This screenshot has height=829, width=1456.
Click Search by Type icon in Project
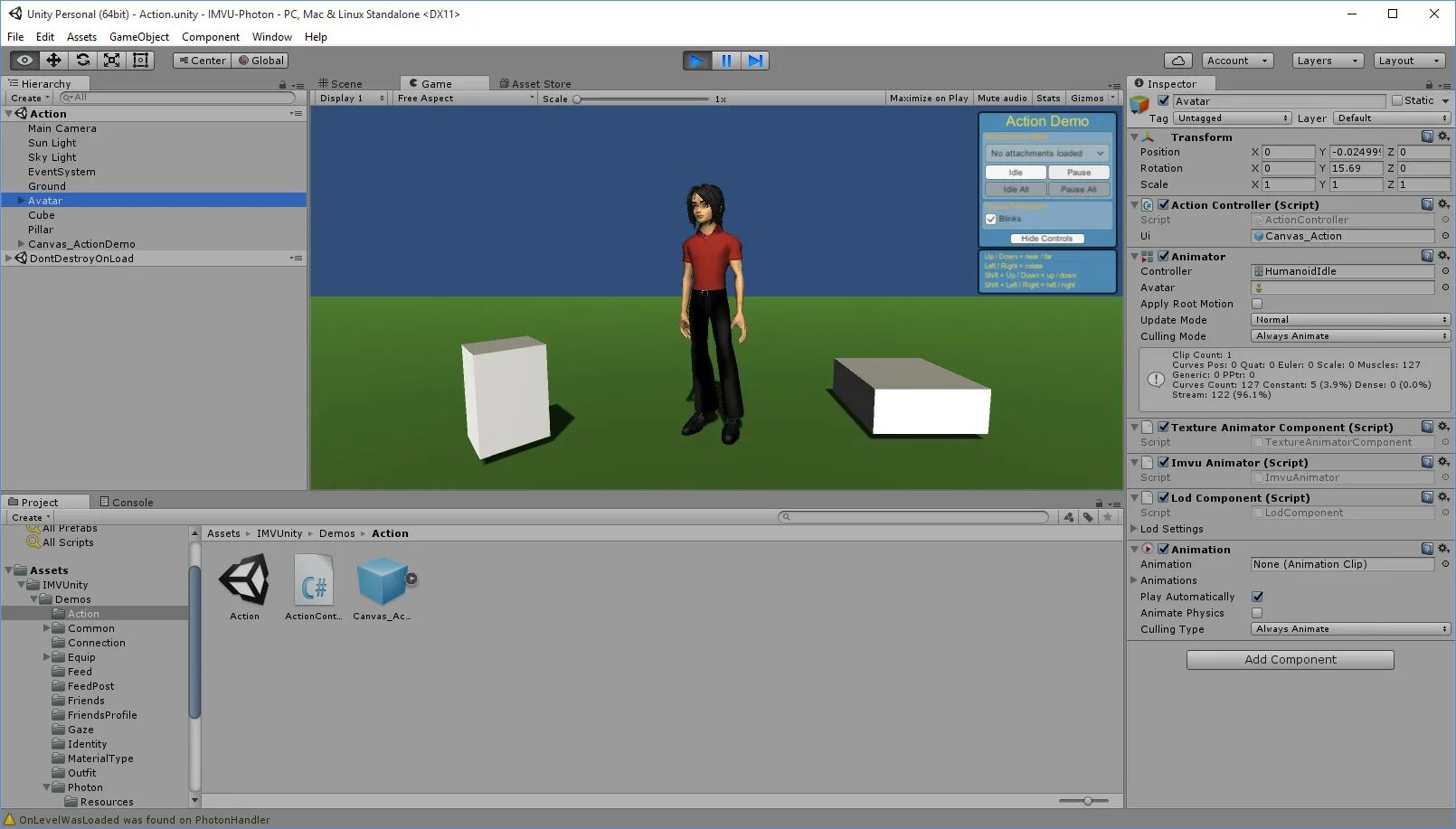click(x=1069, y=517)
